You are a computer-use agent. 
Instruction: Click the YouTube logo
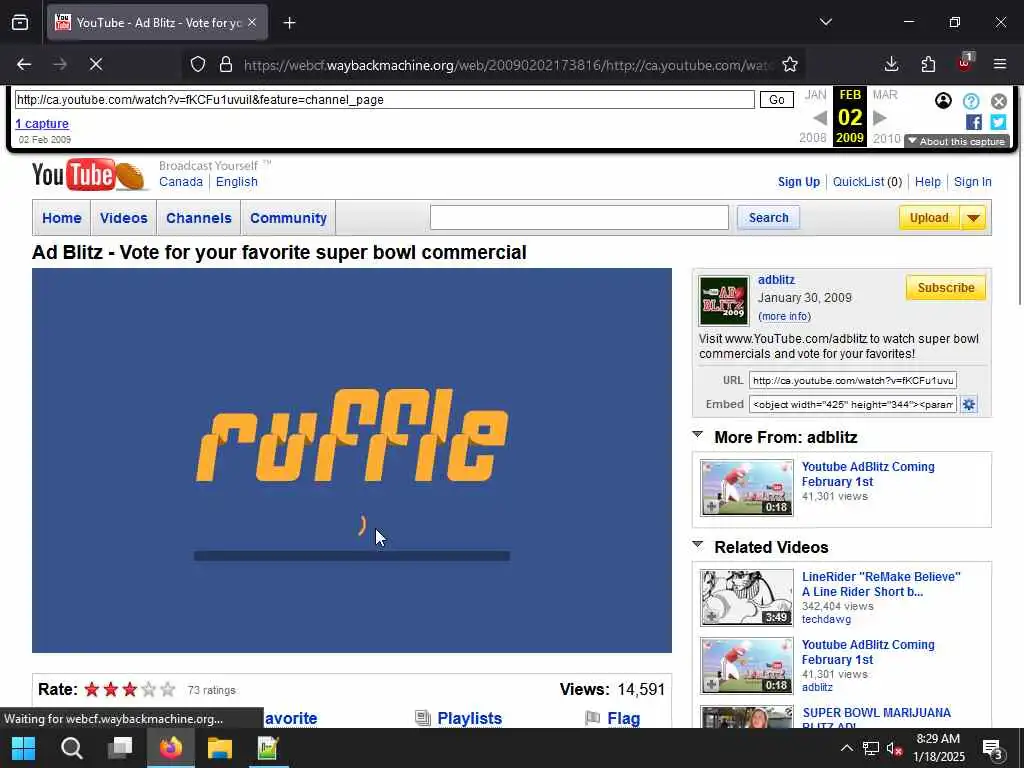[x=89, y=175]
